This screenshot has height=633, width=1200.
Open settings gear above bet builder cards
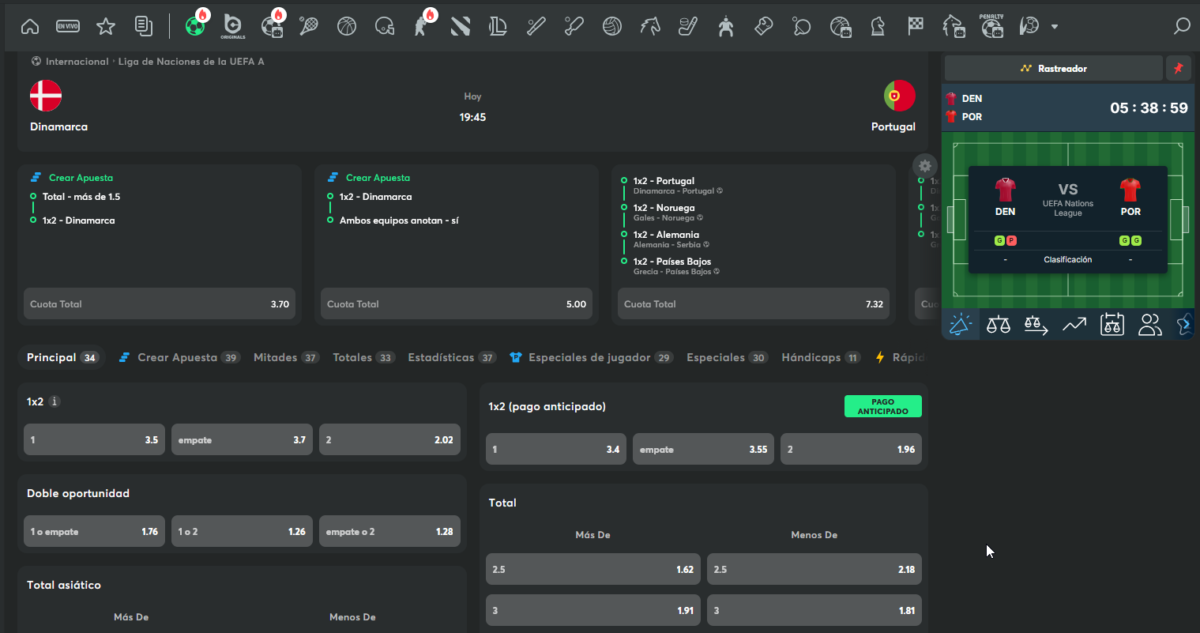(925, 166)
